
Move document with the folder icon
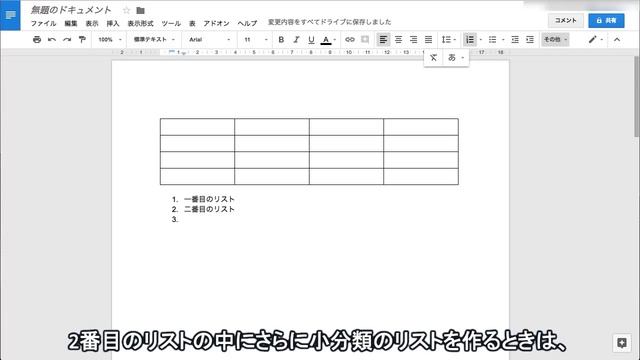tap(140, 10)
